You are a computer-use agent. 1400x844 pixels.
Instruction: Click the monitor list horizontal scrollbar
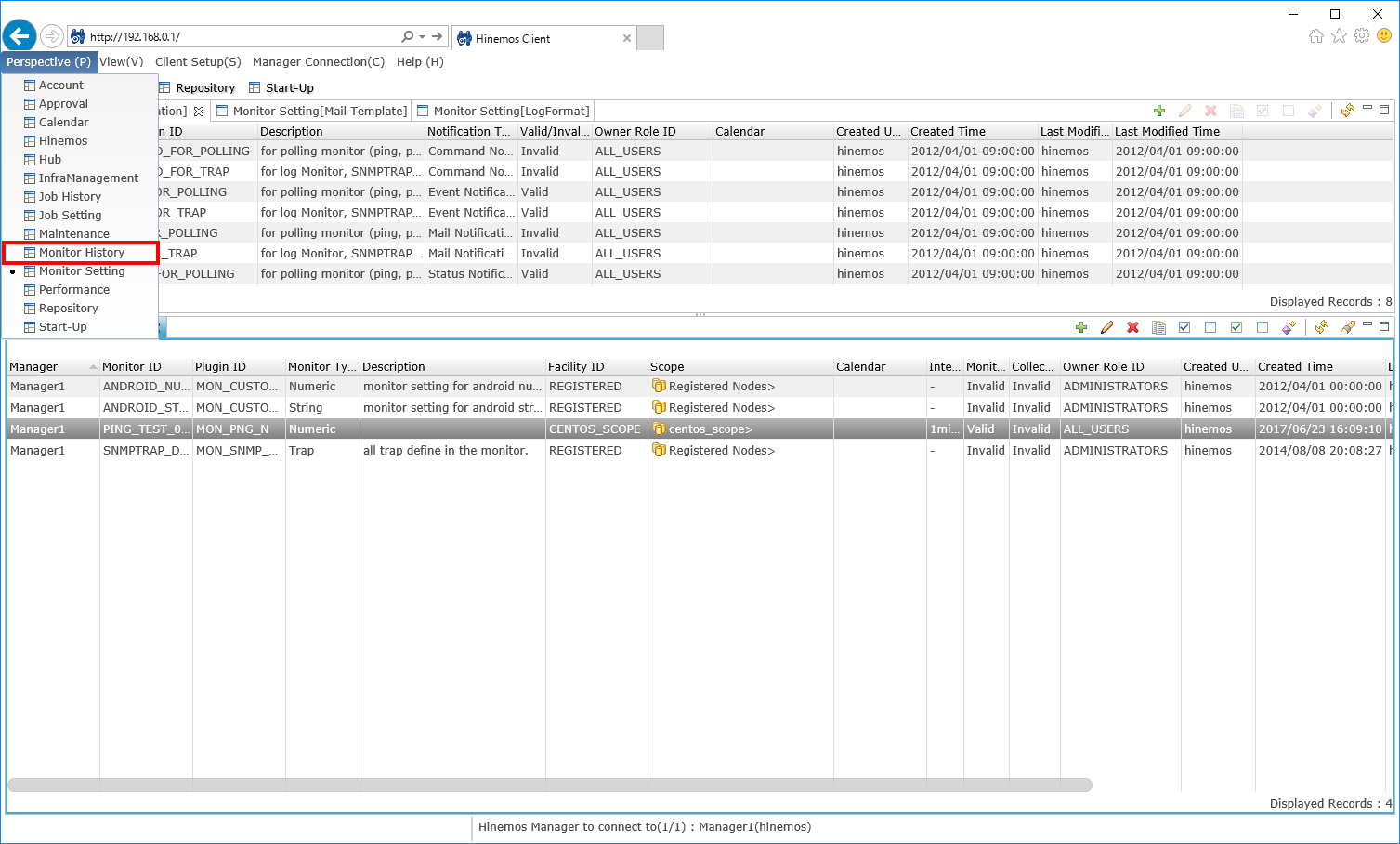[x=550, y=785]
